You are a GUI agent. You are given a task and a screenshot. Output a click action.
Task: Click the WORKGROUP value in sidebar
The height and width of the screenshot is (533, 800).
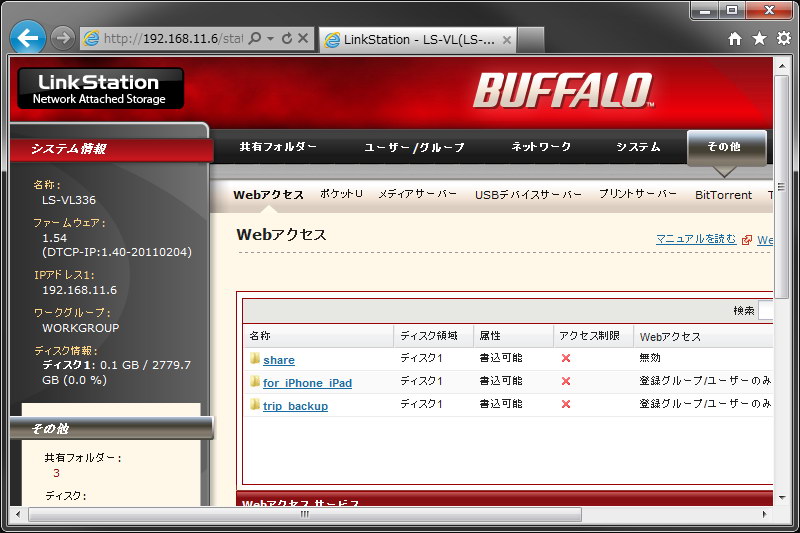tap(81, 328)
